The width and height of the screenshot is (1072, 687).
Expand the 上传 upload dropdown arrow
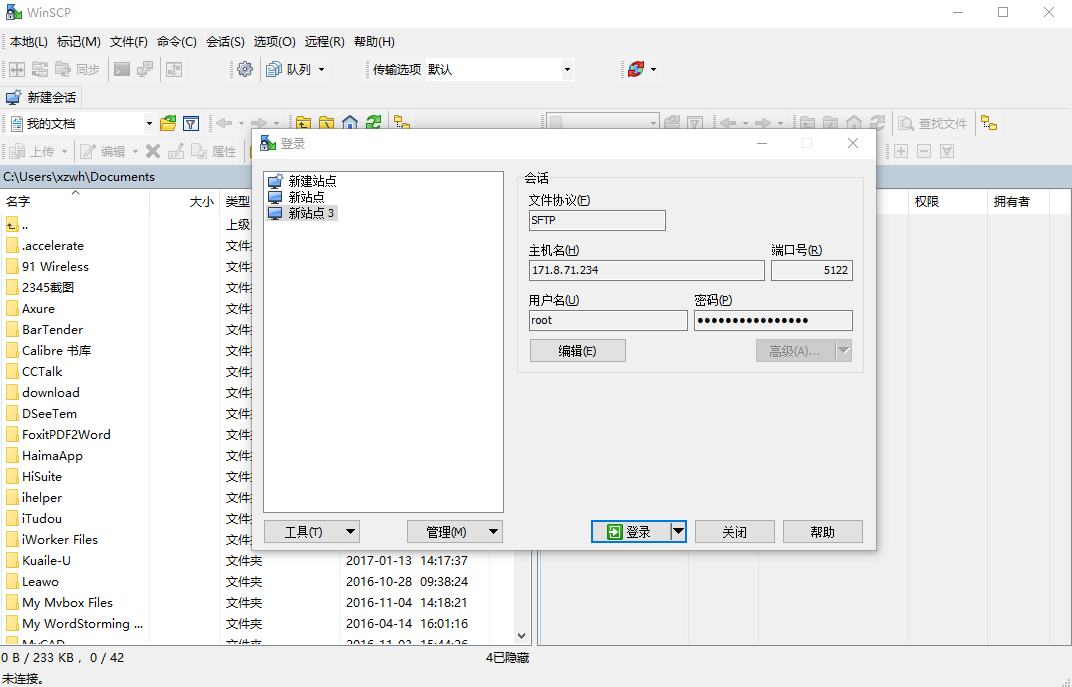click(x=64, y=151)
